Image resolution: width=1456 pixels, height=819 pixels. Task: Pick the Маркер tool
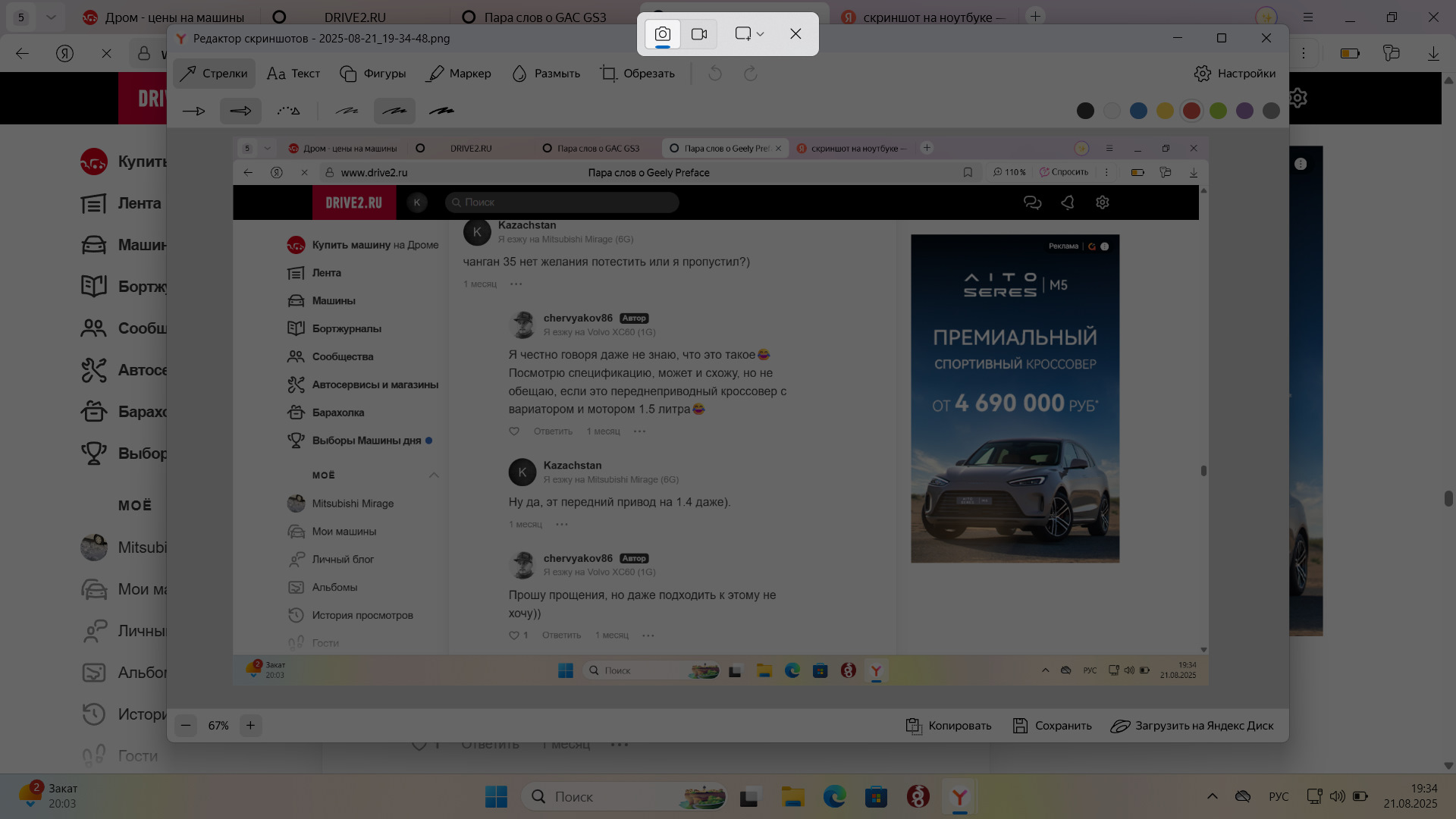(459, 74)
